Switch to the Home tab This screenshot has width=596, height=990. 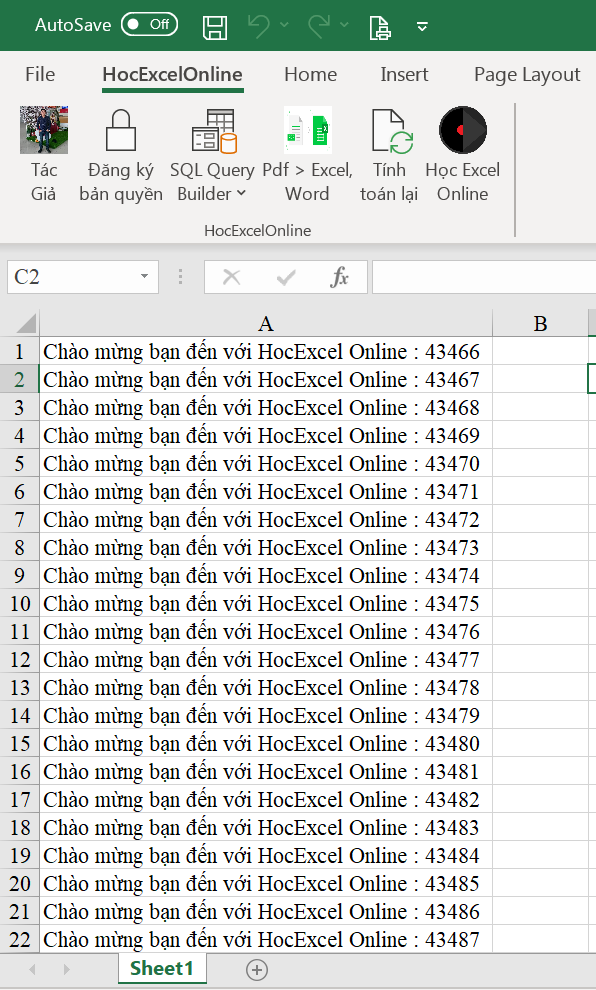tap(310, 75)
